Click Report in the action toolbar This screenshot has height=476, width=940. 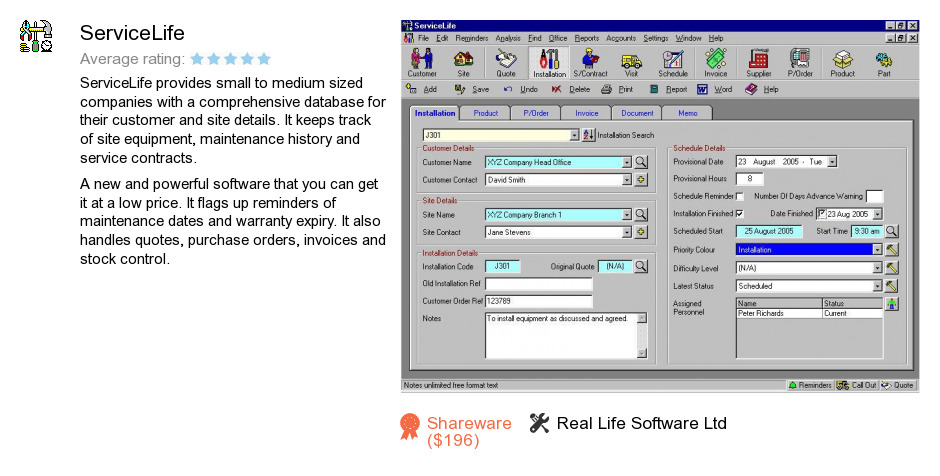coord(668,89)
